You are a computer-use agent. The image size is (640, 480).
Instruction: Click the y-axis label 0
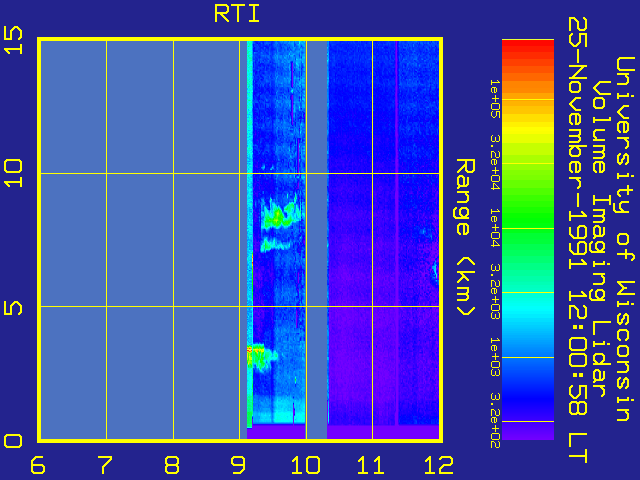[13, 441]
